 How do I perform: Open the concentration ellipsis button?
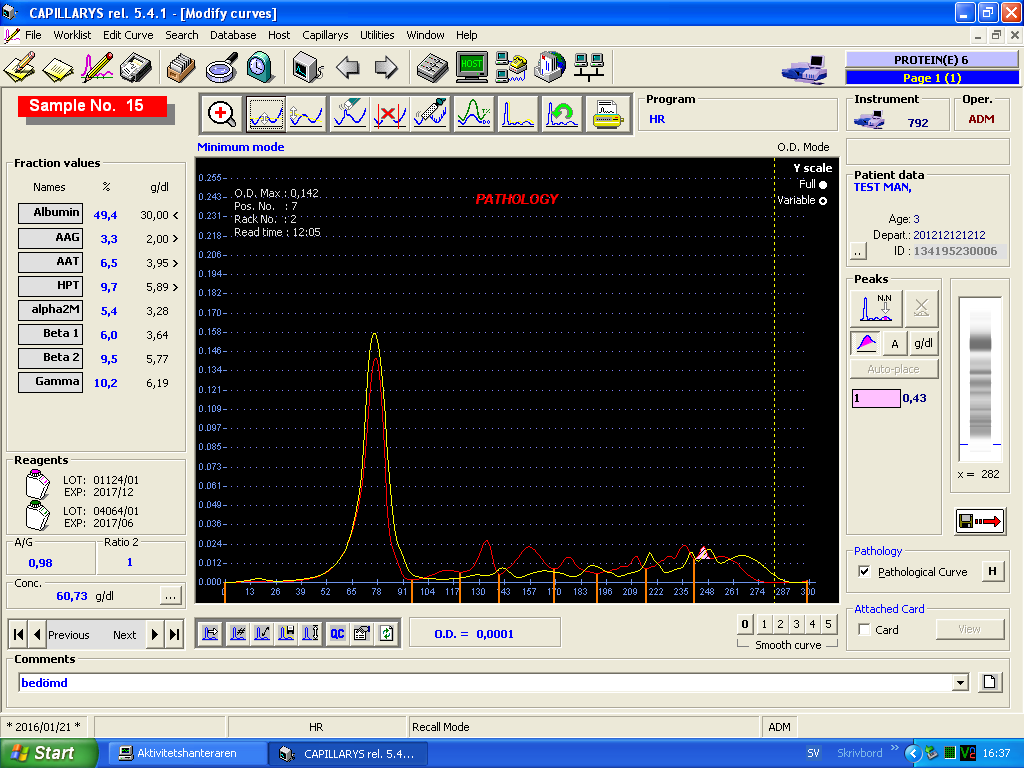point(170,596)
